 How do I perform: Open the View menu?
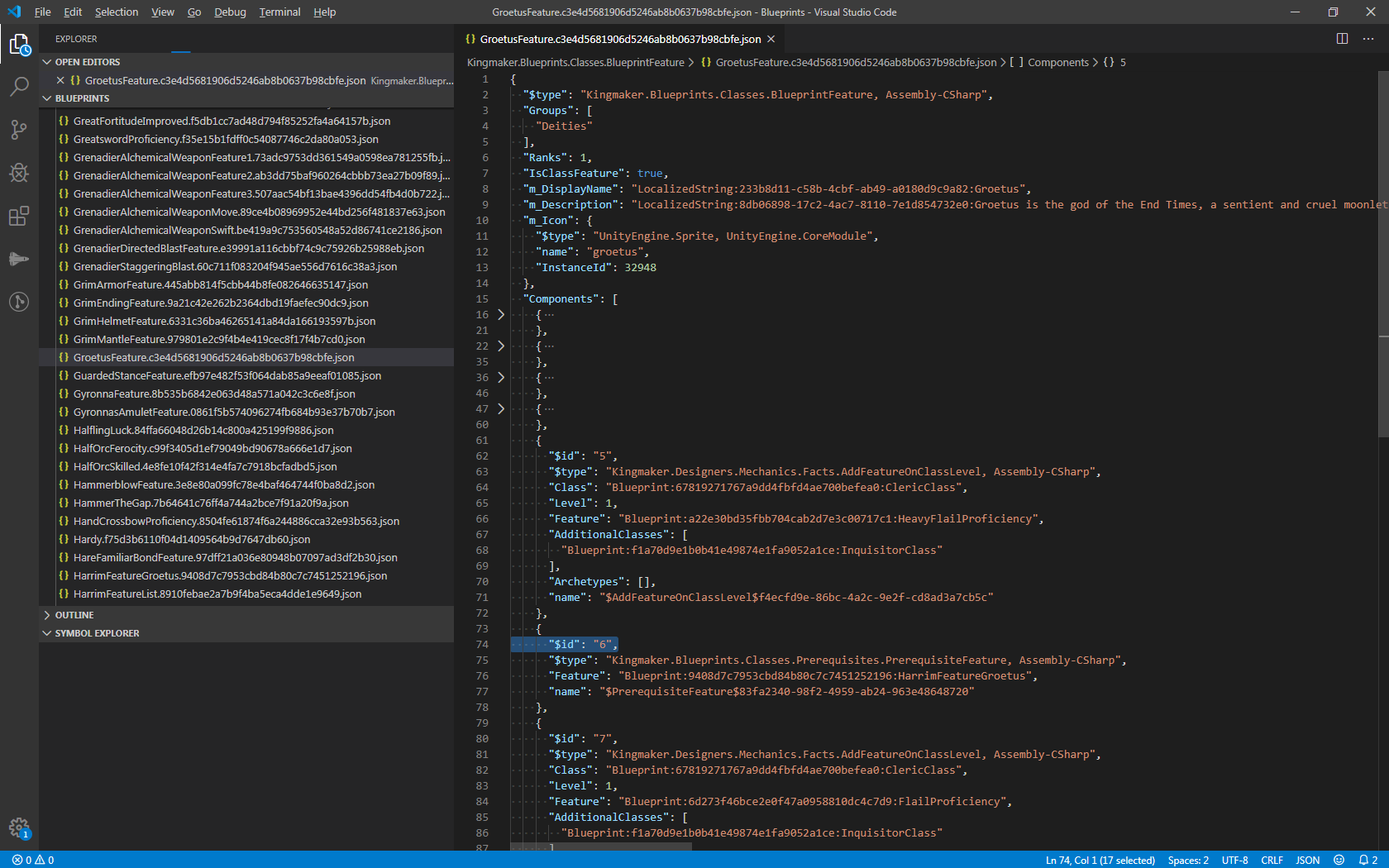(163, 12)
